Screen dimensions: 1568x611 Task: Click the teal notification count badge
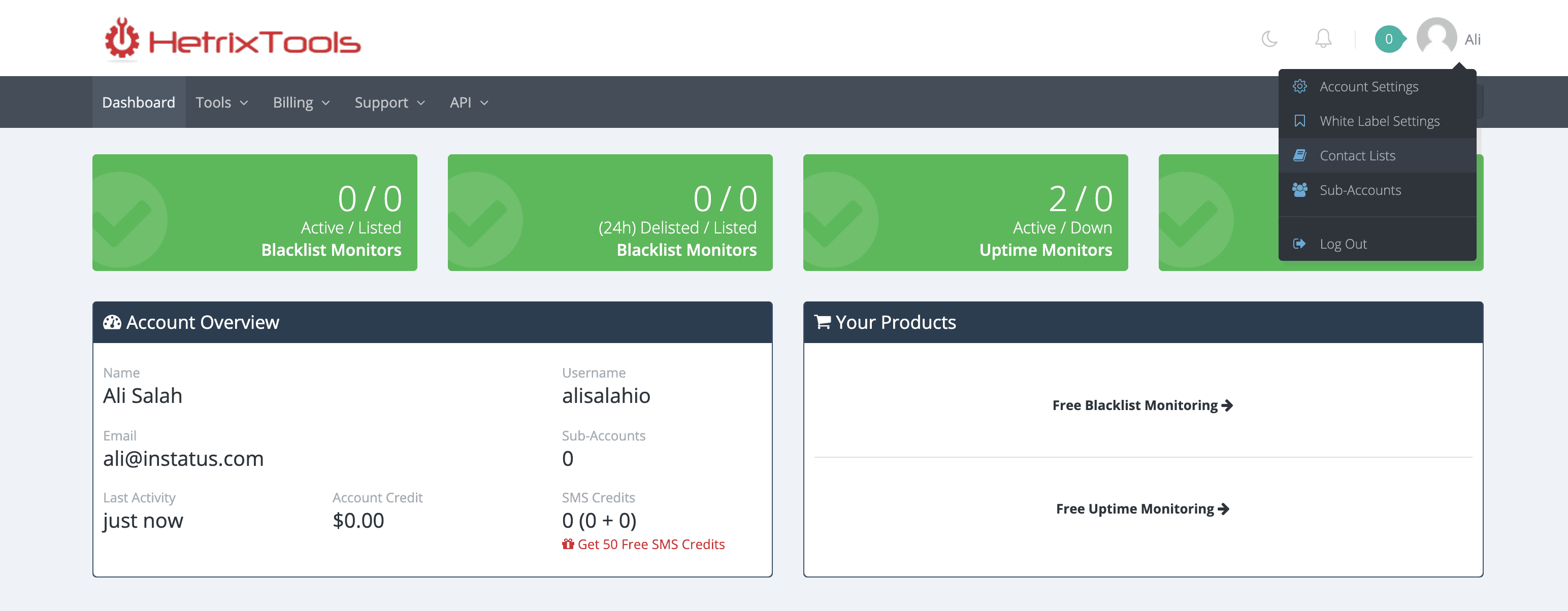click(1388, 39)
